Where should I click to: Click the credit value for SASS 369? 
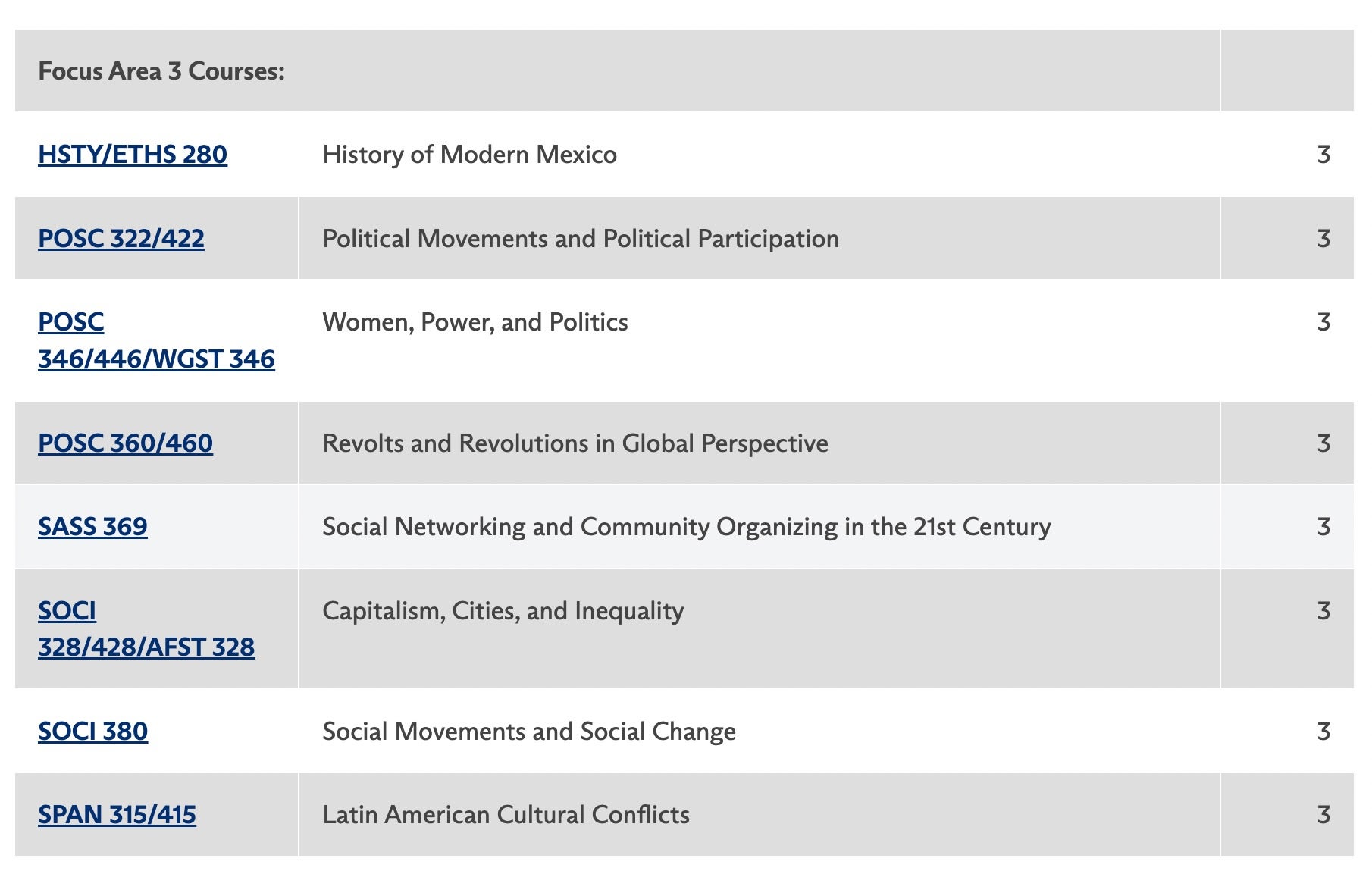1323,527
